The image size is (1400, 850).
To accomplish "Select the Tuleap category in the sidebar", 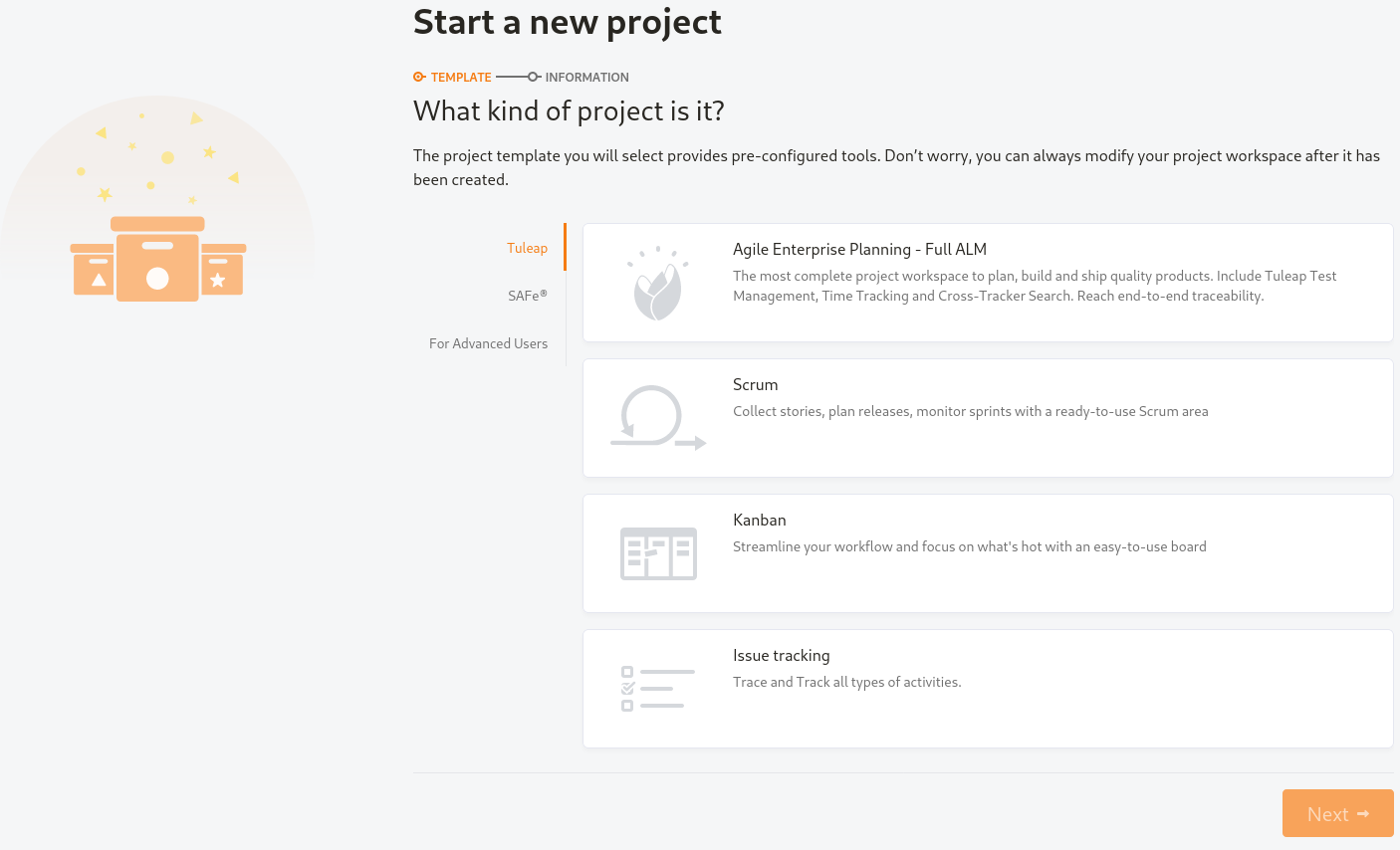I will click(x=527, y=247).
